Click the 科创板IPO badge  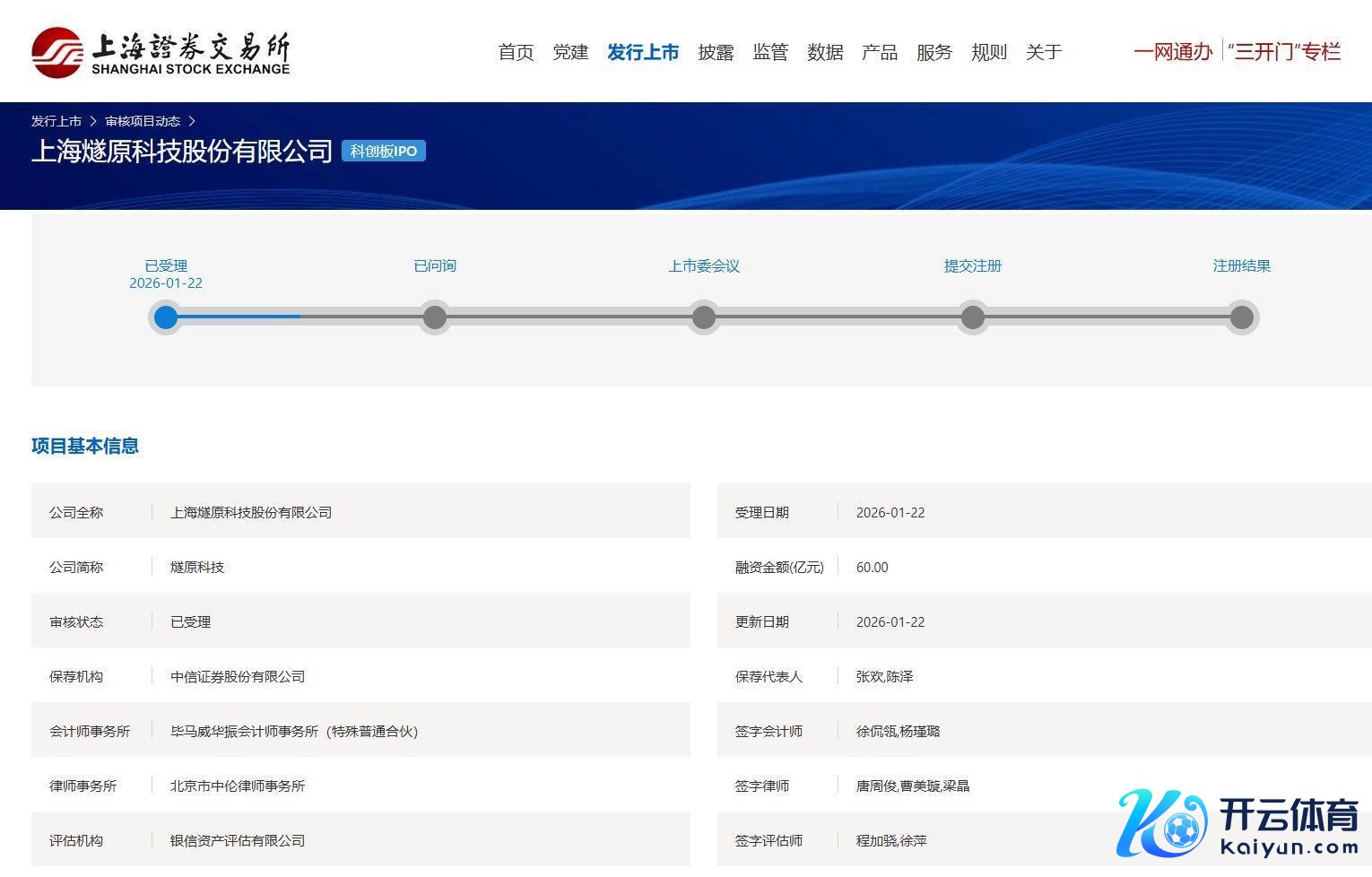(x=383, y=152)
